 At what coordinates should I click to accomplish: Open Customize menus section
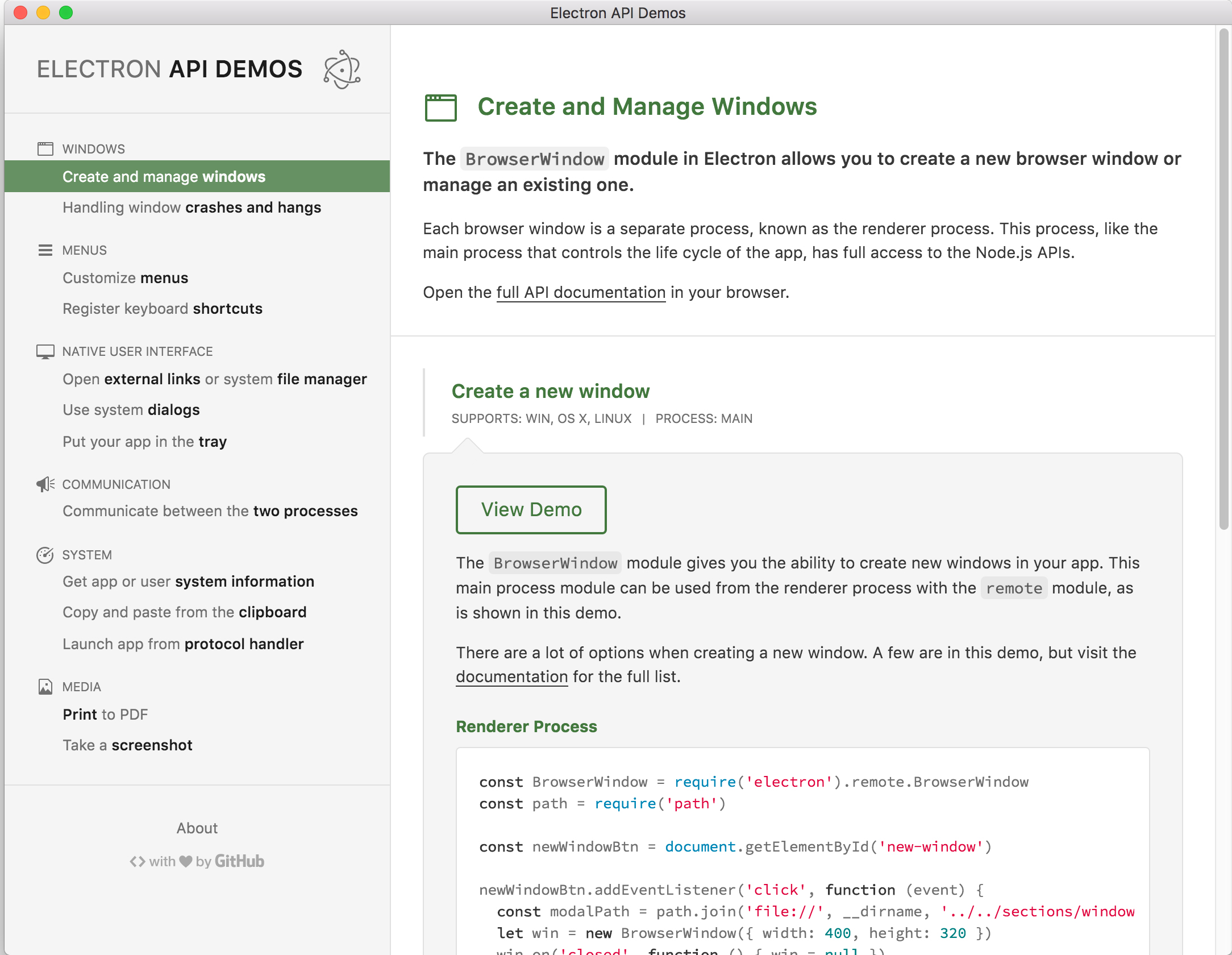(126, 278)
